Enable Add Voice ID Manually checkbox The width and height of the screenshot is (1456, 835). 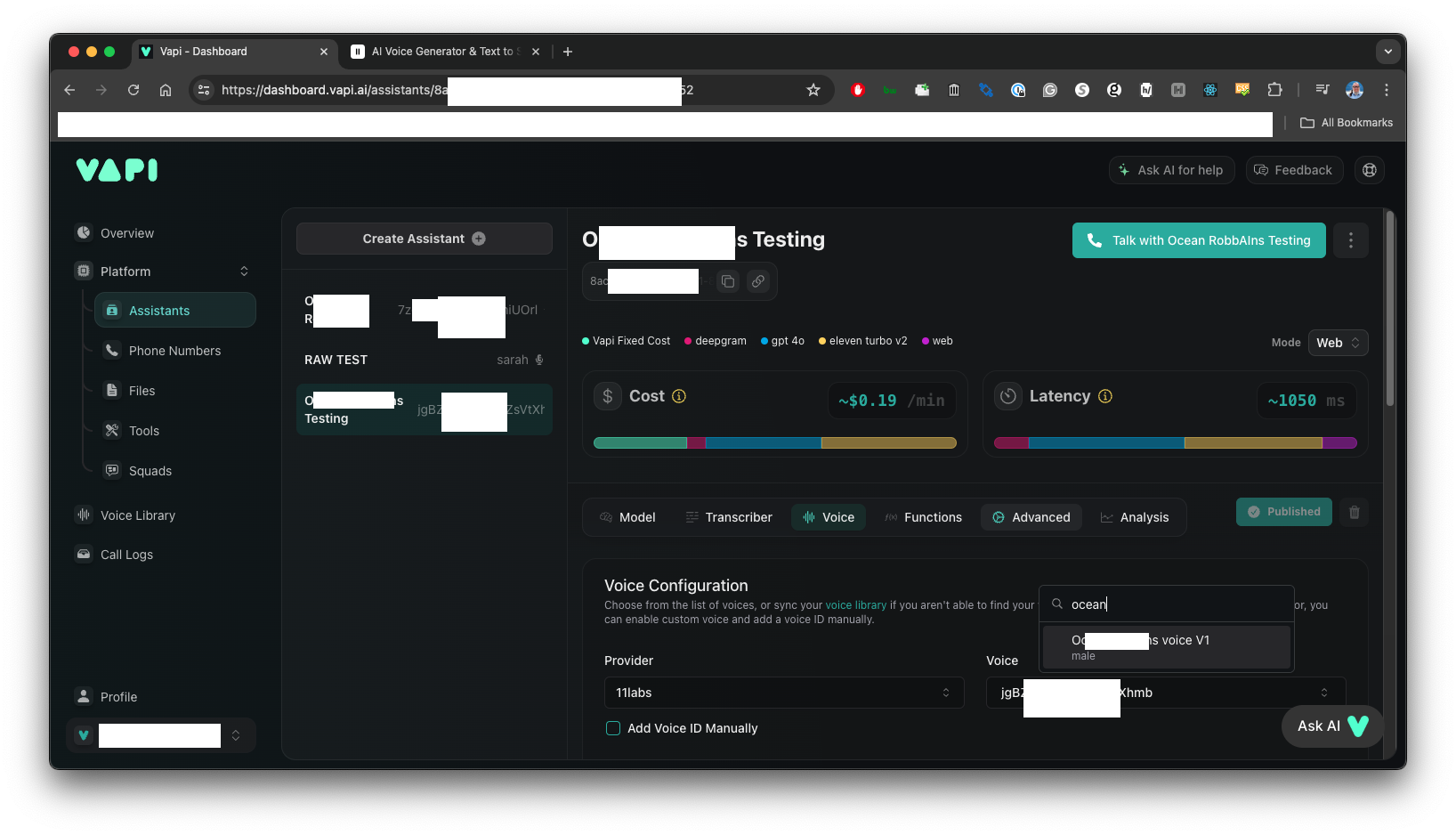613,728
